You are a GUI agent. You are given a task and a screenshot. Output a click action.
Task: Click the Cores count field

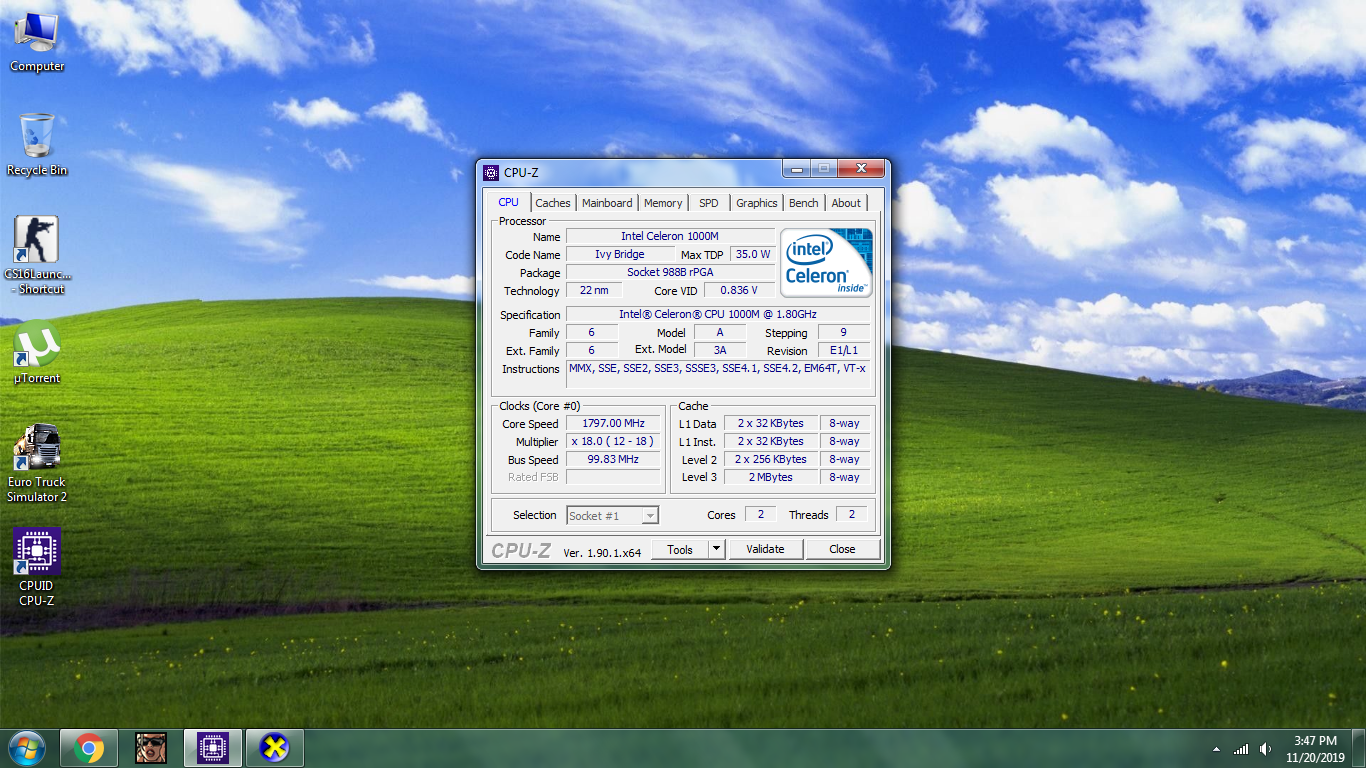click(760, 514)
